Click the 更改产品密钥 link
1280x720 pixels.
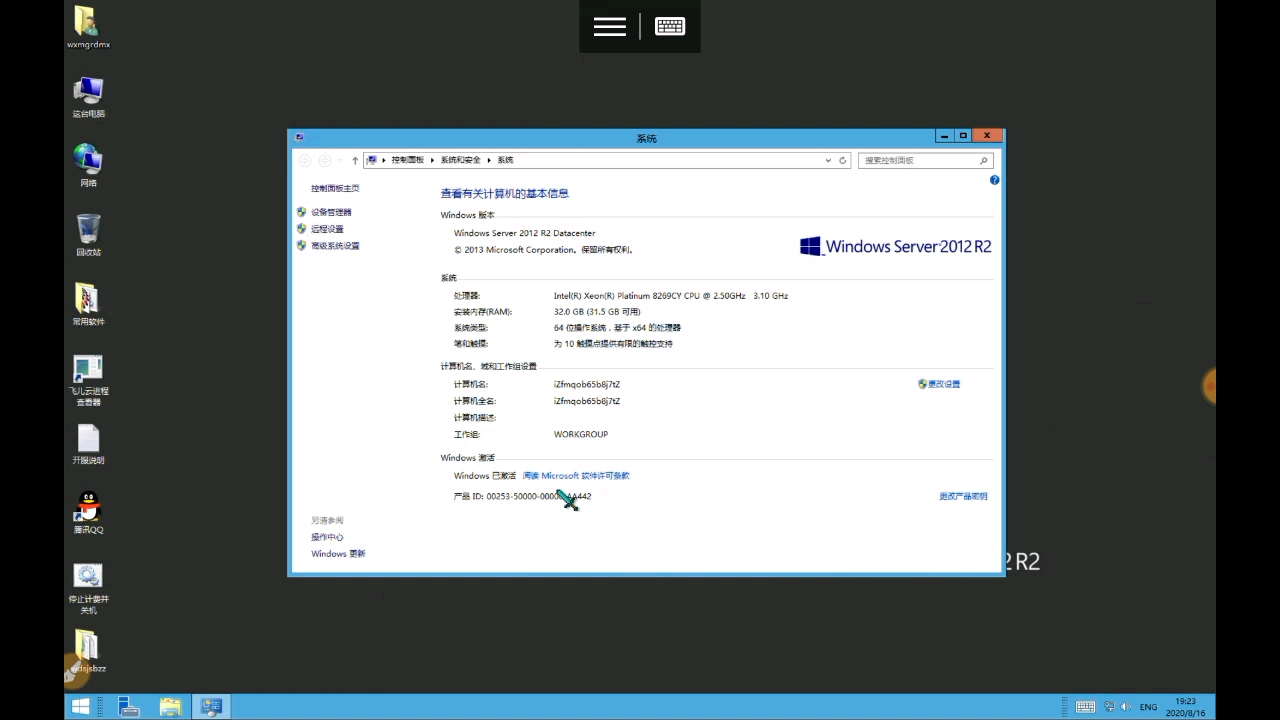(x=963, y=496)
